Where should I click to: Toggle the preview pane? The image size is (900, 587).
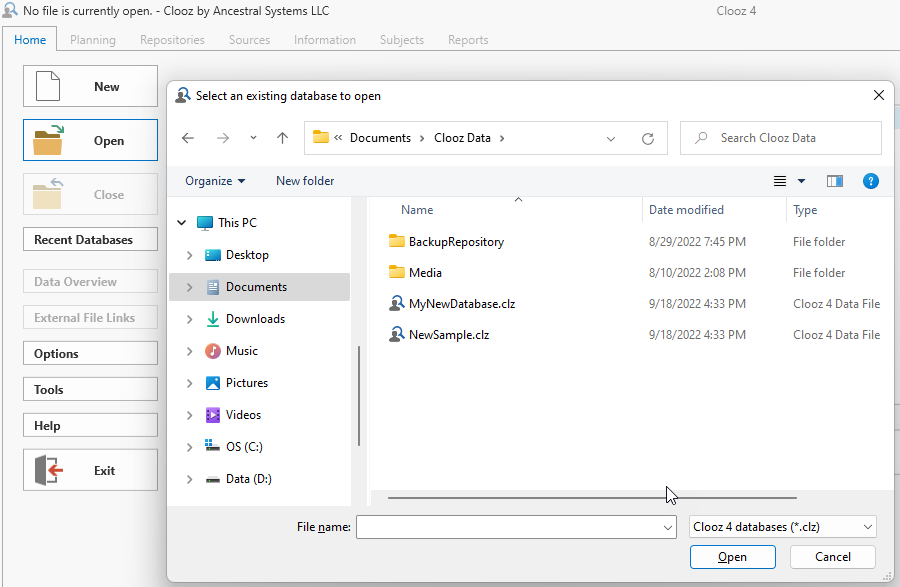[835, 181]
